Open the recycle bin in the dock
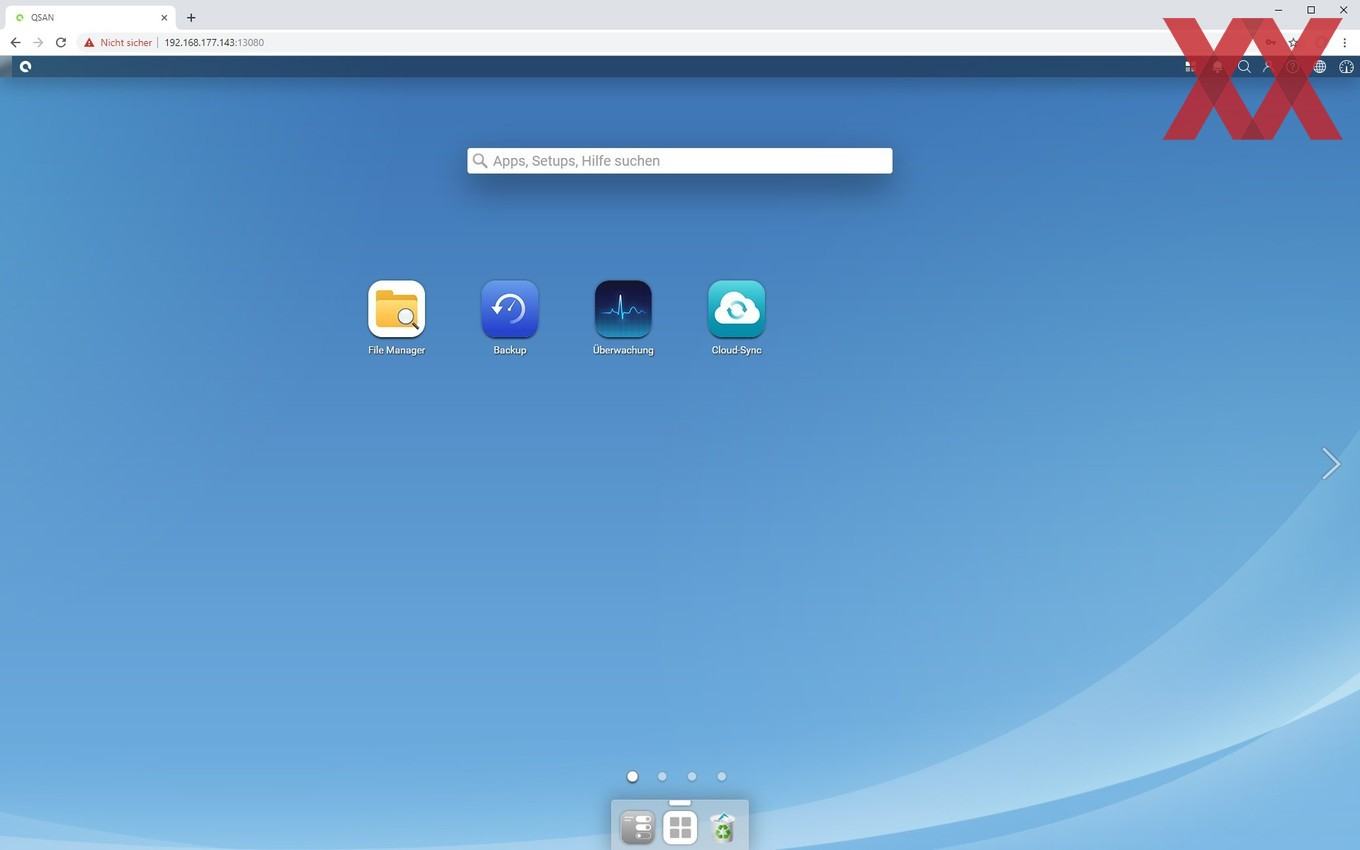Image resolution: width=1360 pixels, height=850 pixels. [x=722, y=828]
